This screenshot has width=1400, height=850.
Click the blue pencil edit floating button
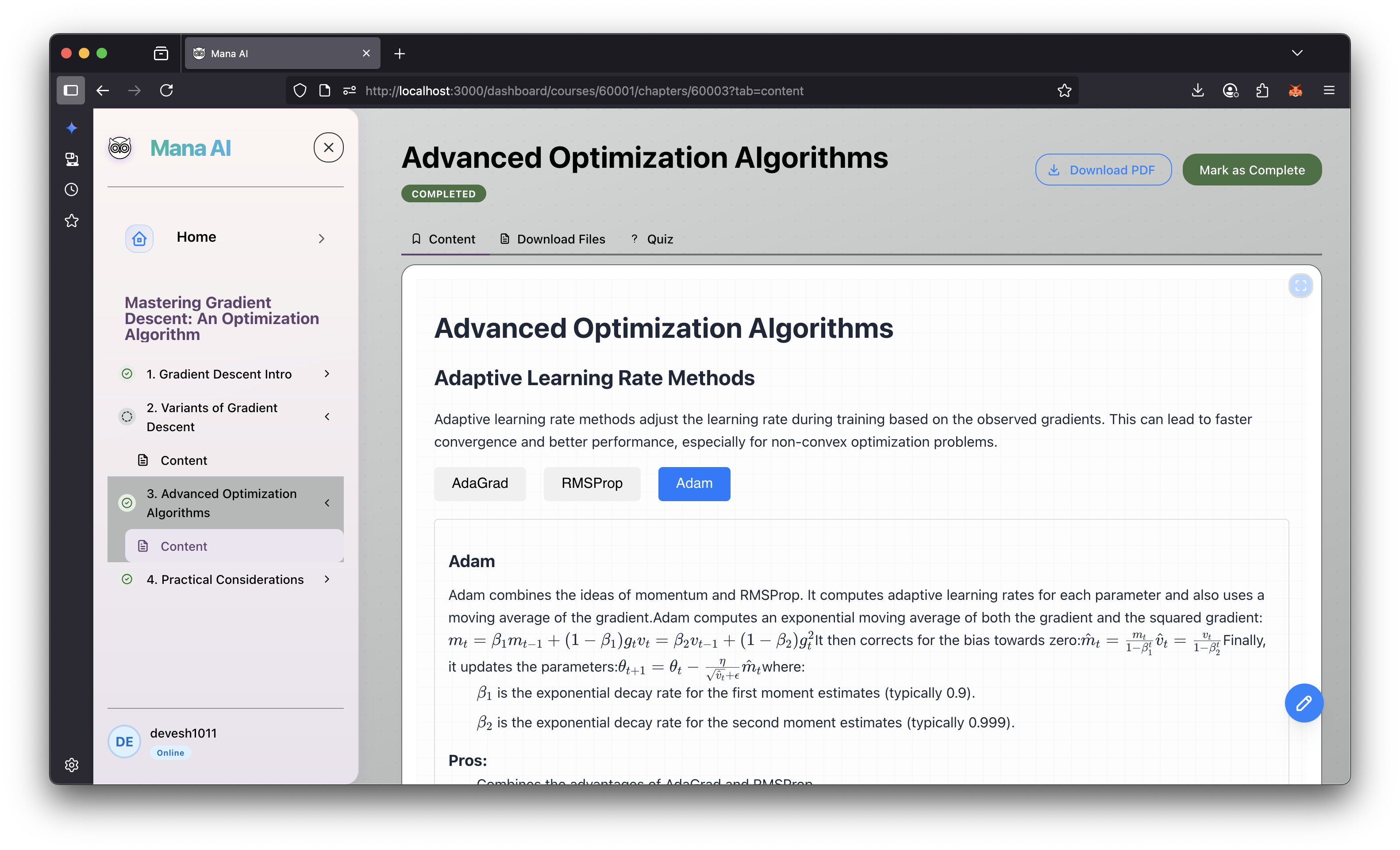[x=1304, y=703]
